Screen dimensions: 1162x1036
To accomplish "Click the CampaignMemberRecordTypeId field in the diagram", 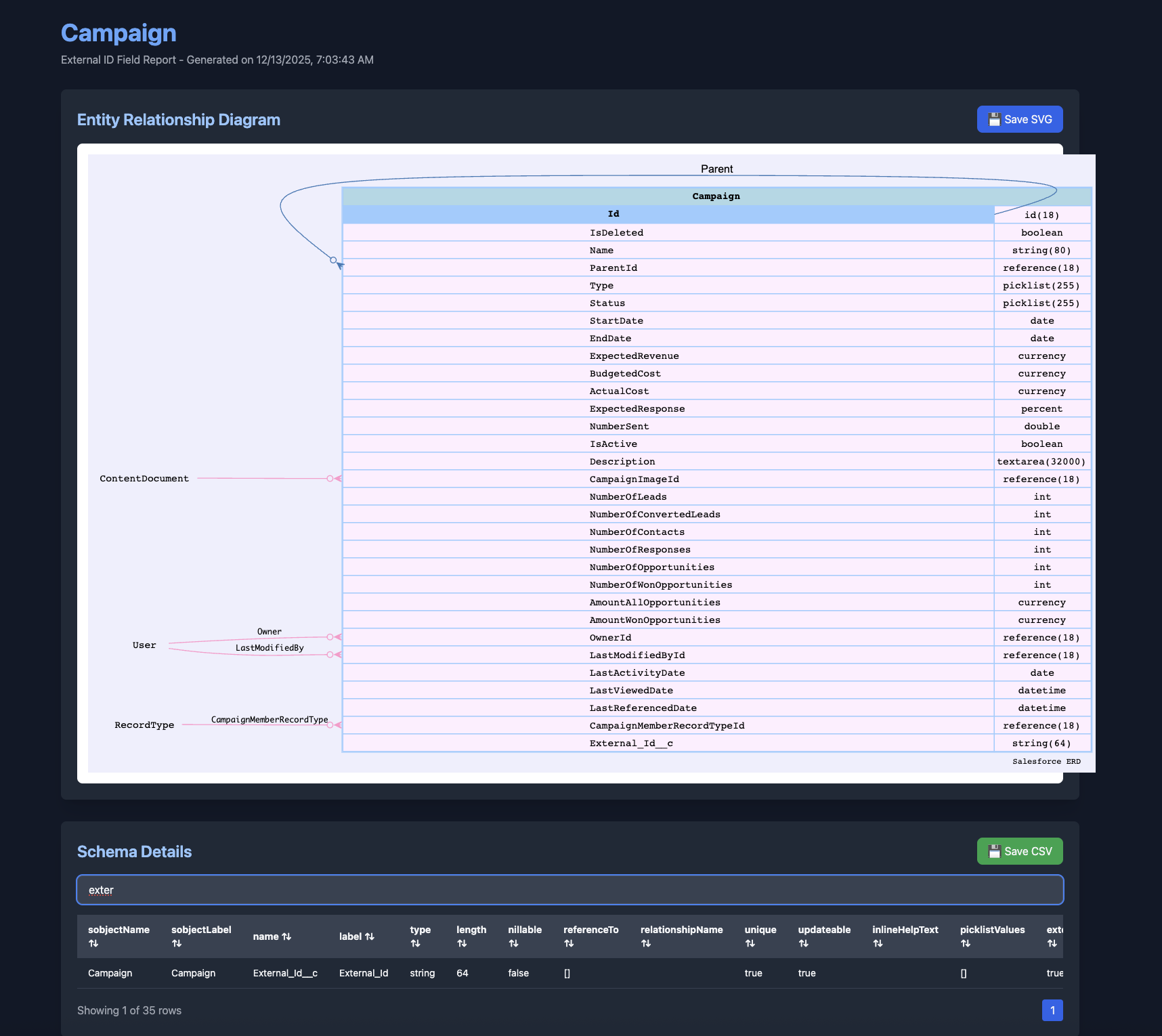I will click(x=667, y=726).
